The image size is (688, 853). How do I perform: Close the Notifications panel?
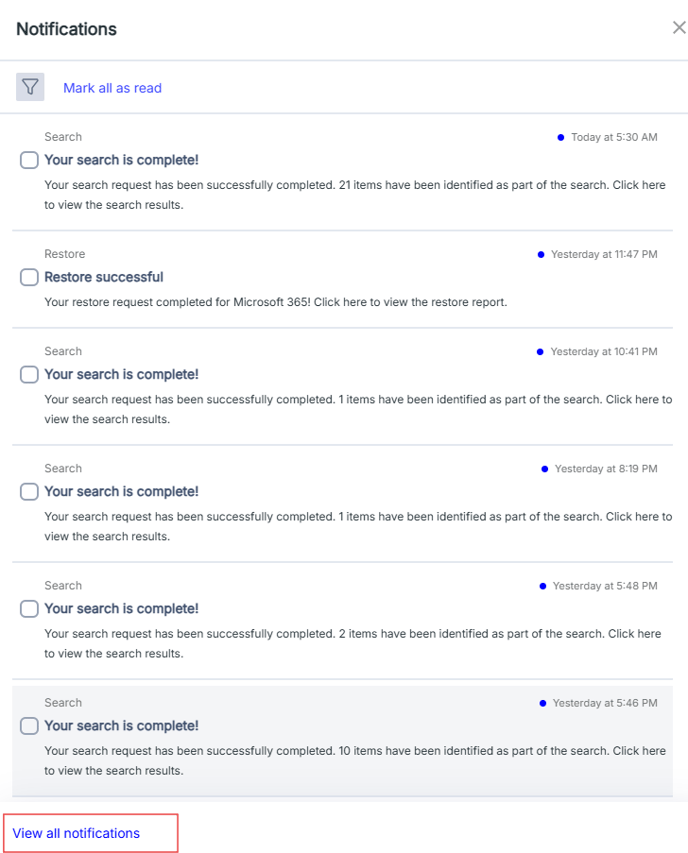click(x=679, y=28)
